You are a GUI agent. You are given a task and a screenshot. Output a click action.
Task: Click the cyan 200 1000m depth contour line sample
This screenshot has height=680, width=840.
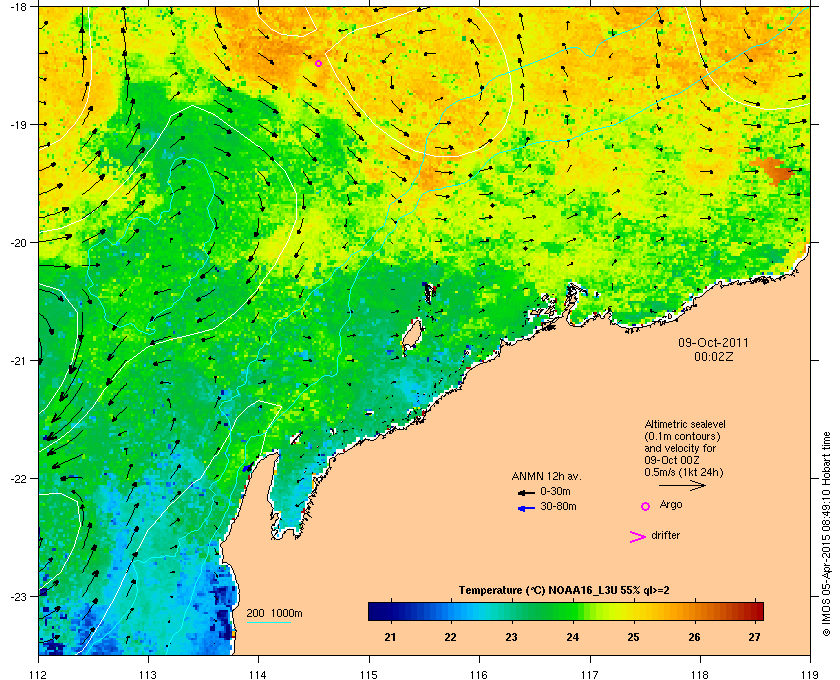coord(268,622)
